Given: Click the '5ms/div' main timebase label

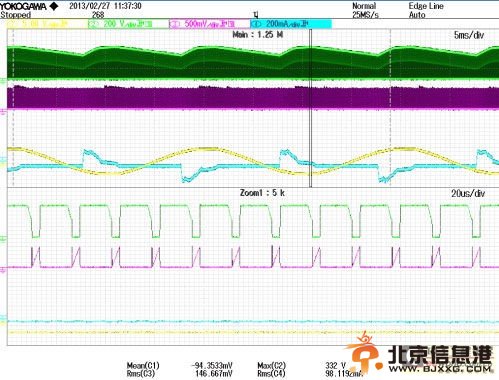Looking at the screenshot, I should pyautogui.click(x=469, y=35).
